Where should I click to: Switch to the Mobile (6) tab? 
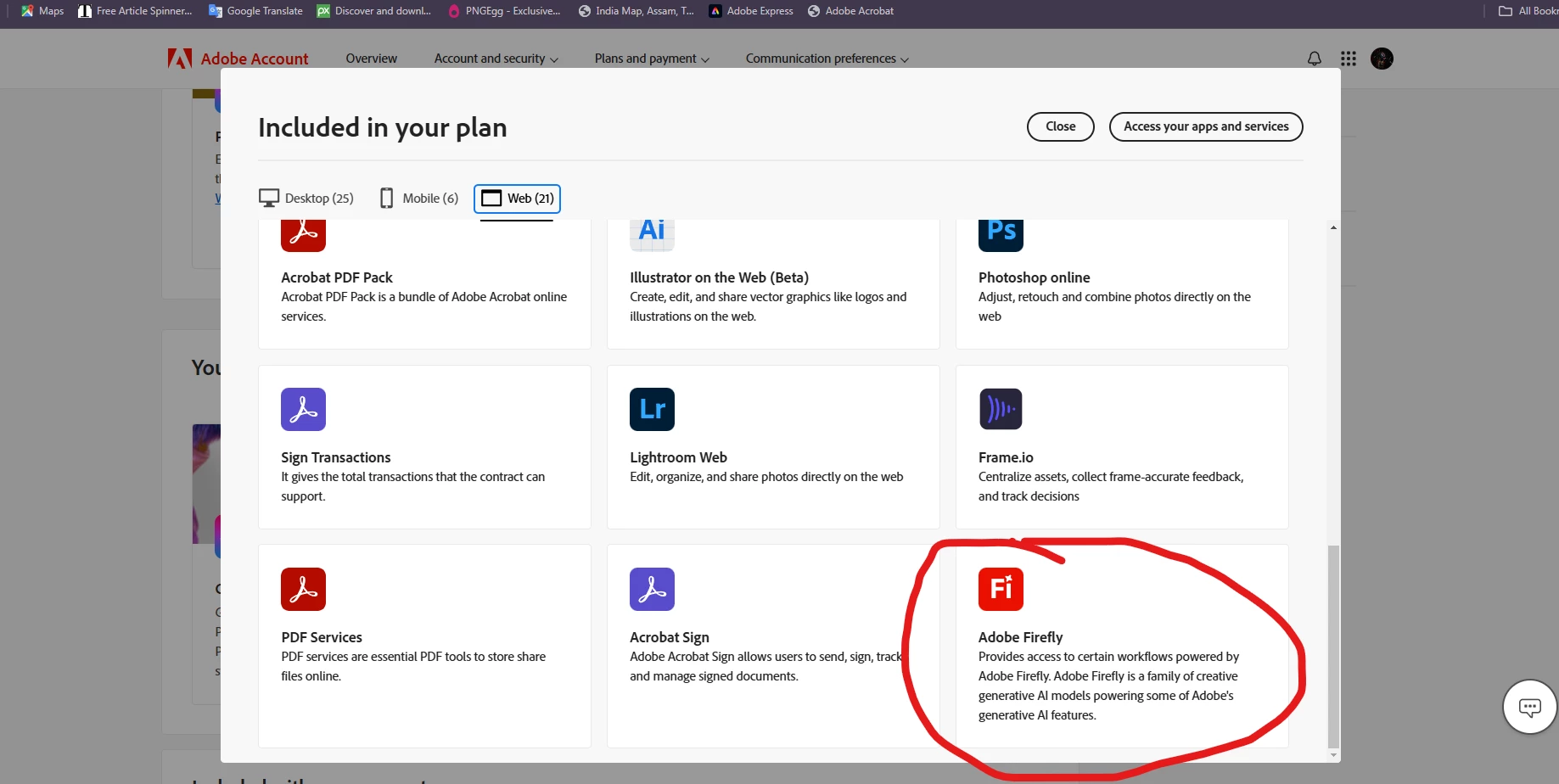[419, 198]
